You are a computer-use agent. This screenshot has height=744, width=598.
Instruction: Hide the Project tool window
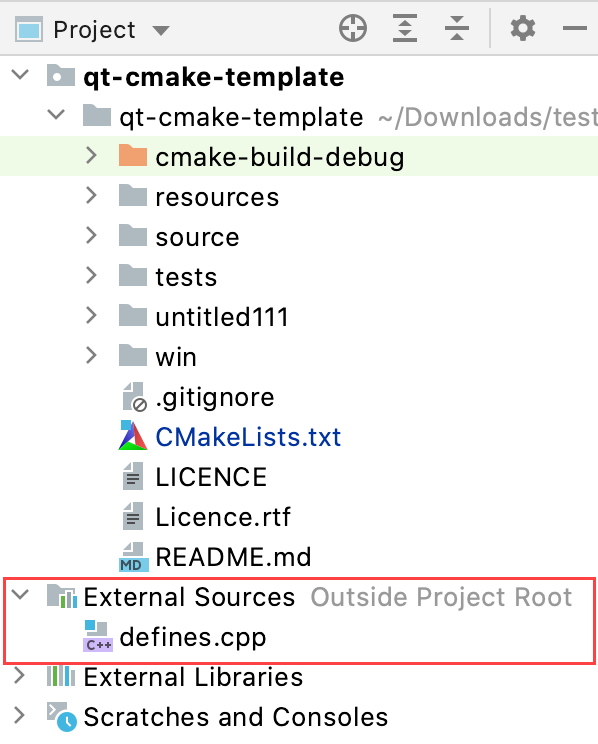click(x=575, y=28)
